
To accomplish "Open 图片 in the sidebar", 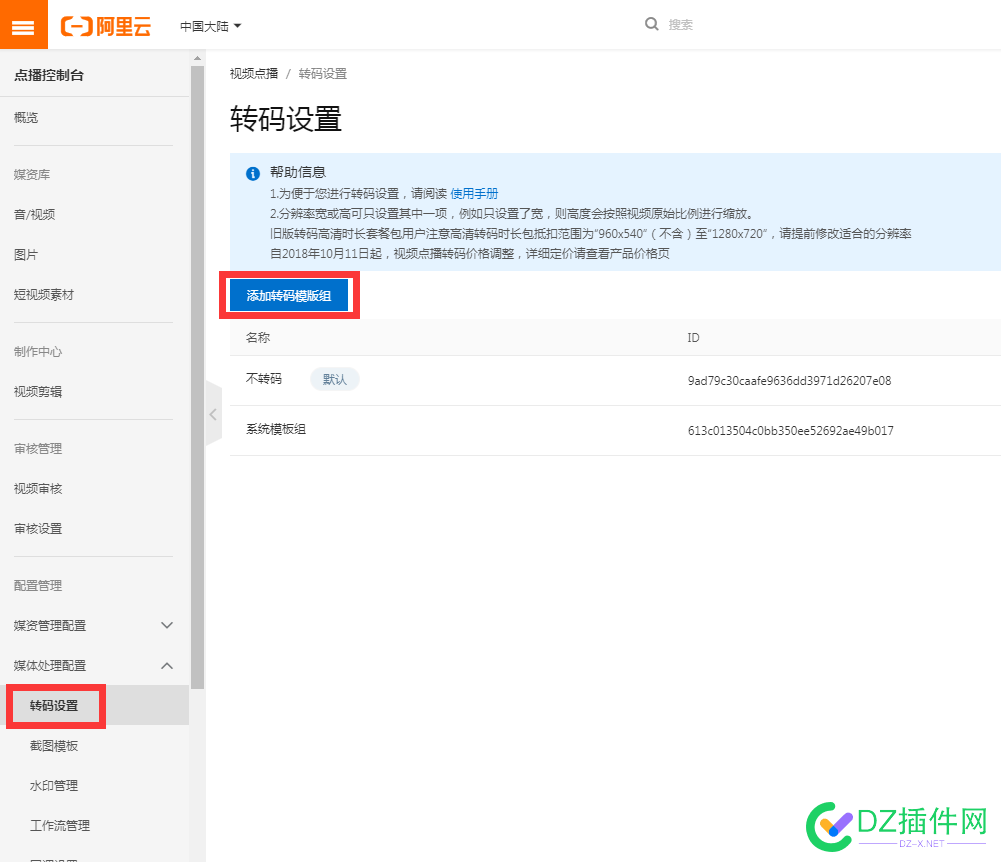I will (26, 255).
